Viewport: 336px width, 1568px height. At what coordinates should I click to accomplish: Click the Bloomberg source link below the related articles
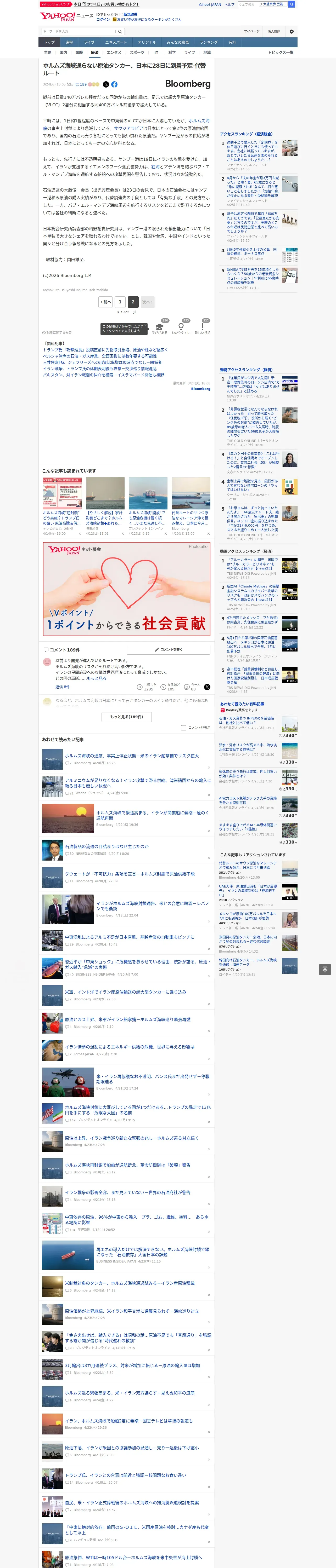[201, 388]
